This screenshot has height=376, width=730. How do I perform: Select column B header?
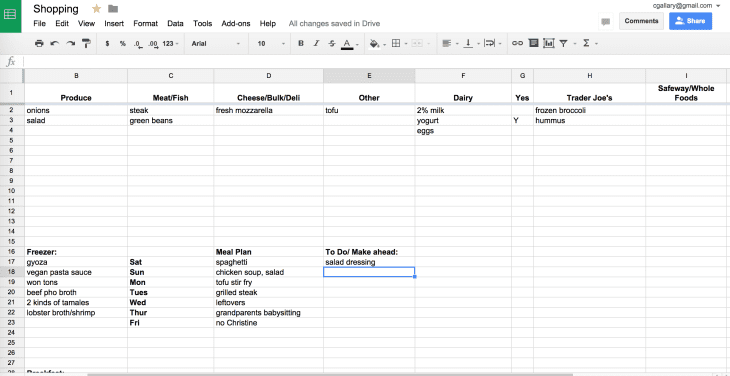click(76, 76)
